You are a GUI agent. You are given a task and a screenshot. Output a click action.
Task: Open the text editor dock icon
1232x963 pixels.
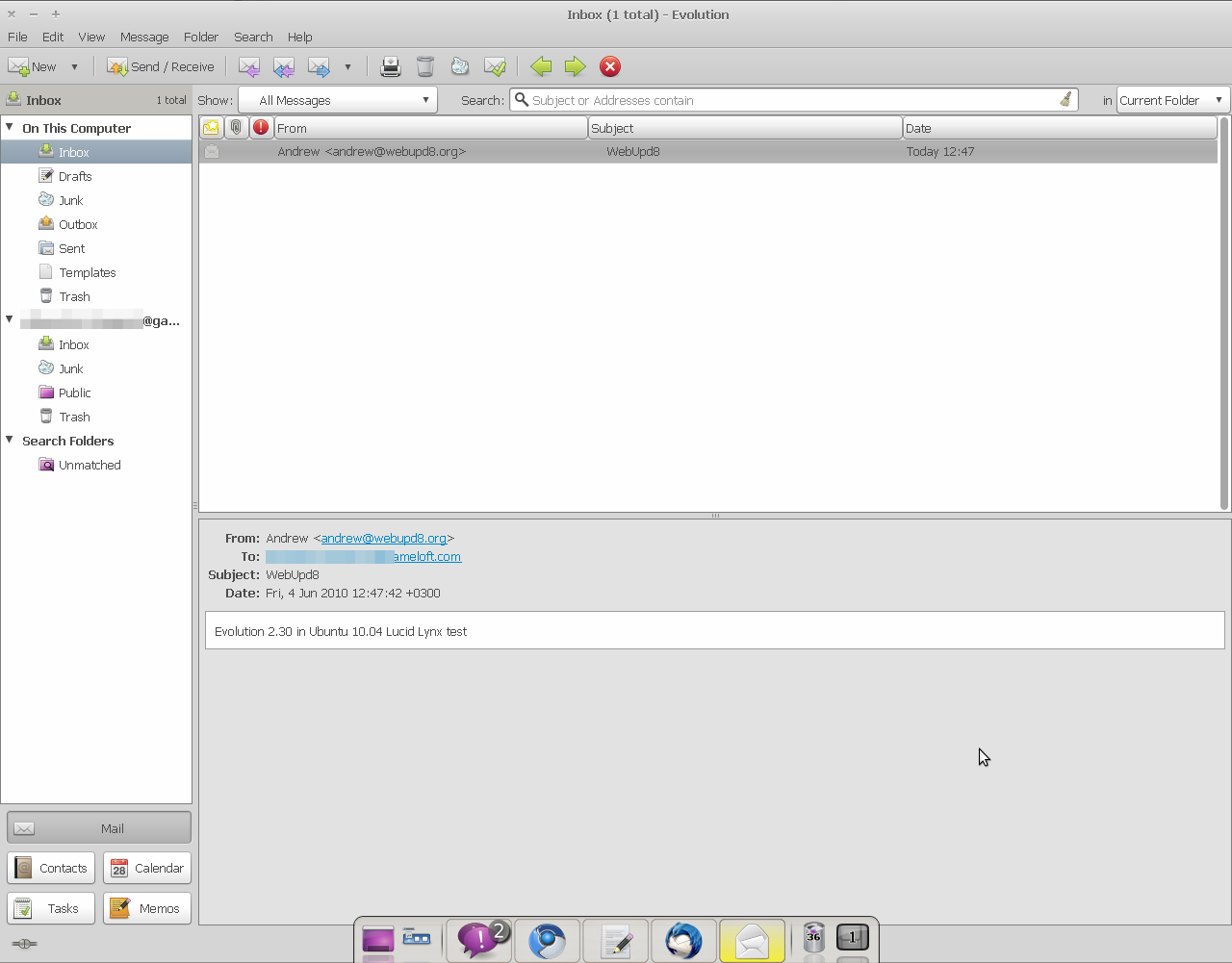click(x=616, y=940)
